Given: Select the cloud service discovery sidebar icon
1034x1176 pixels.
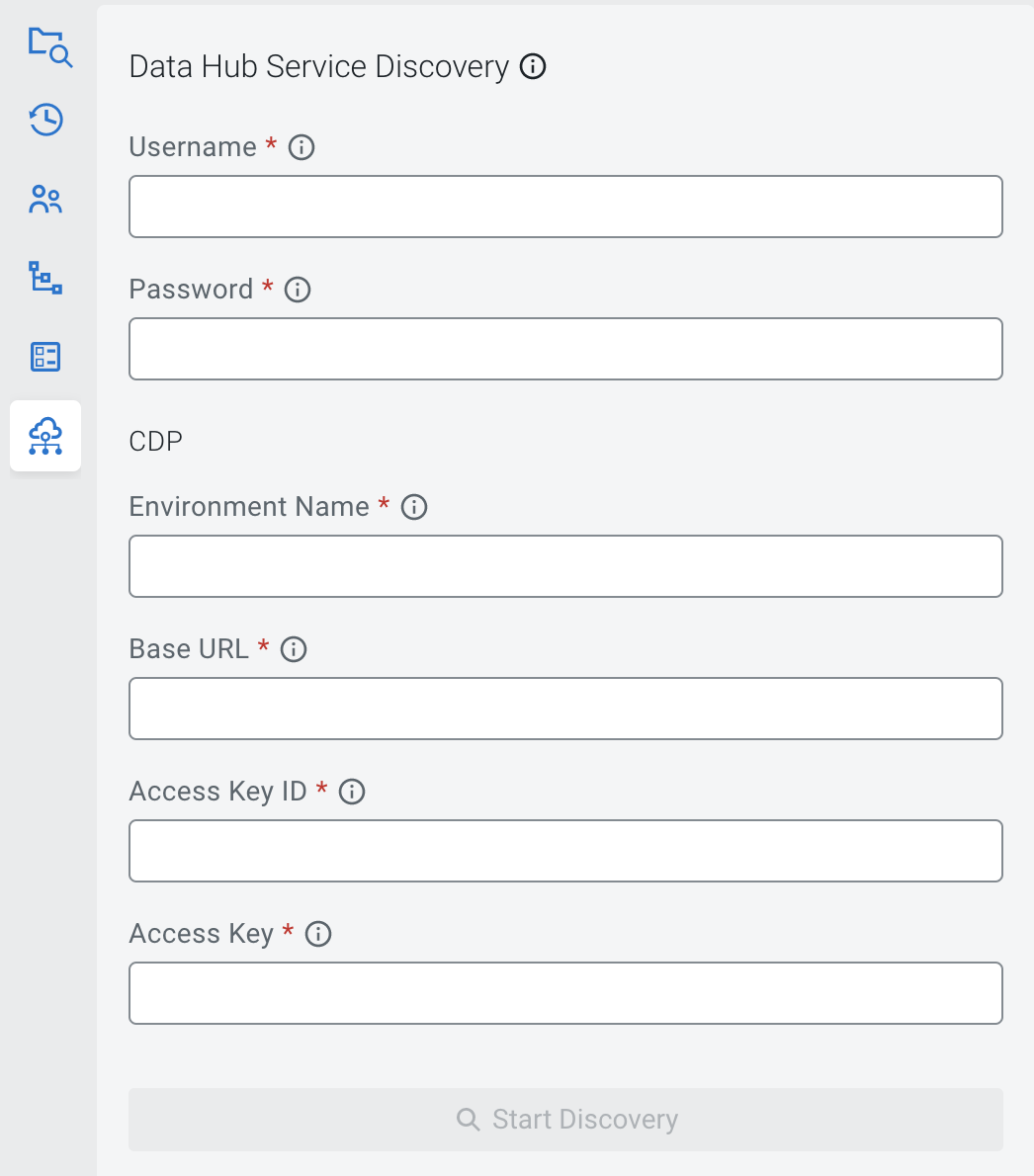Looking at the screenshot, I should 45,436.
